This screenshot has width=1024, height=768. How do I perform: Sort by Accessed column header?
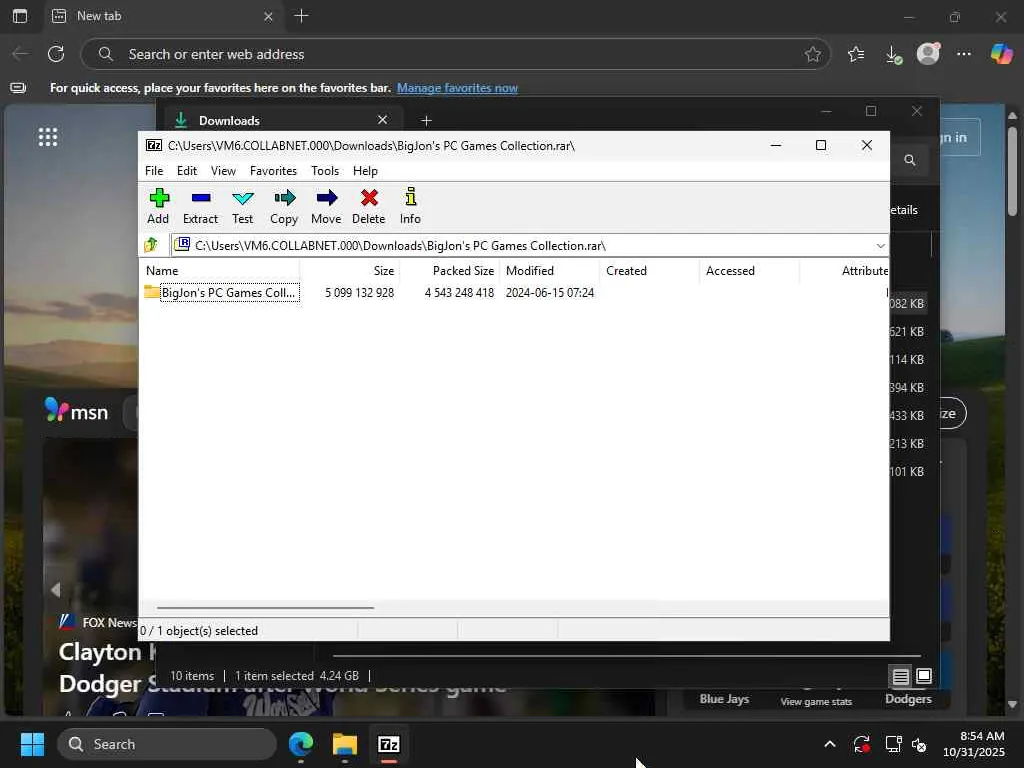pos(750,270)
